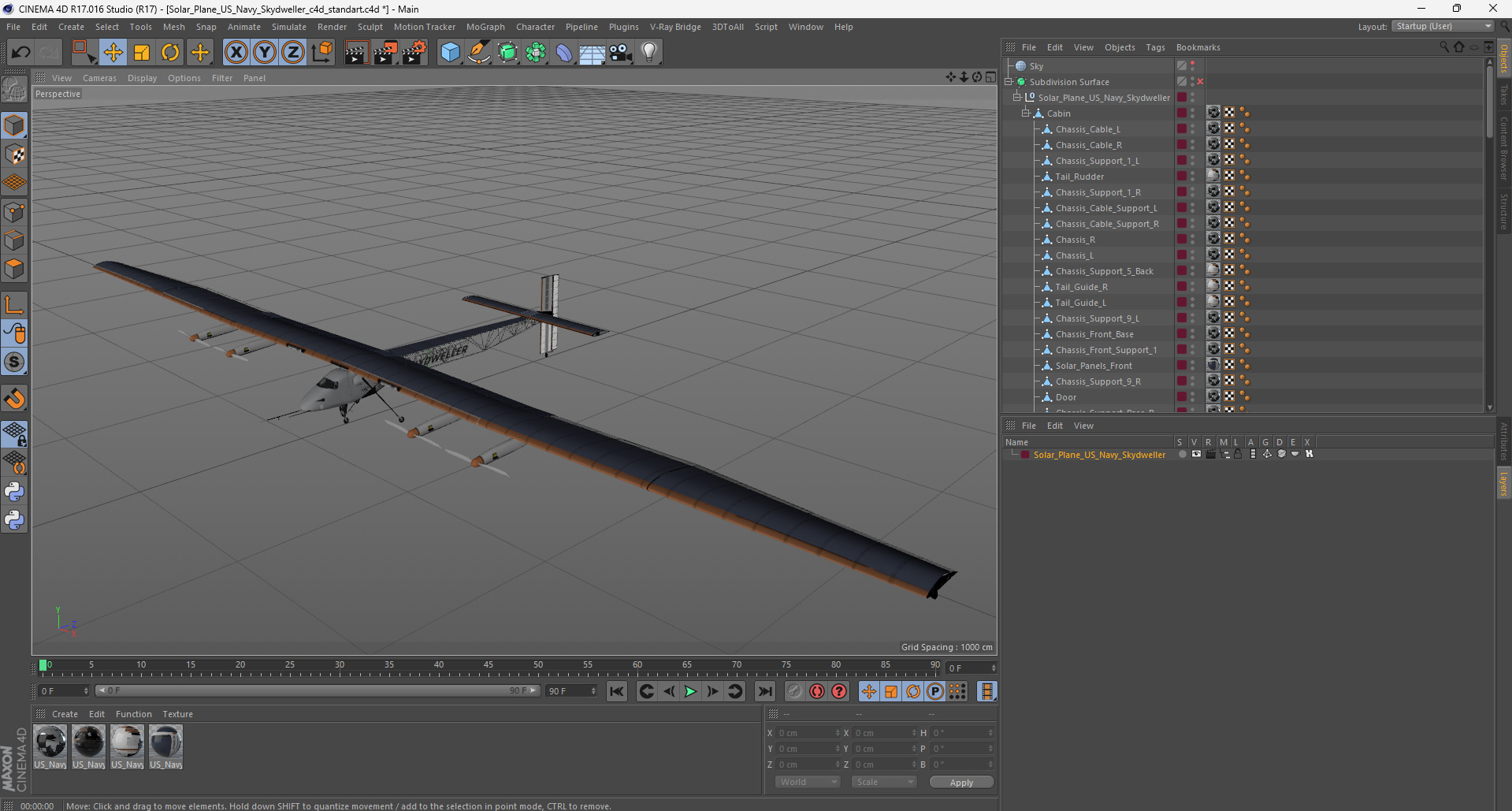Open the V-Ray Bridge menu
1512x811 pixels.
pyautogui.click(x=675, y=27)
